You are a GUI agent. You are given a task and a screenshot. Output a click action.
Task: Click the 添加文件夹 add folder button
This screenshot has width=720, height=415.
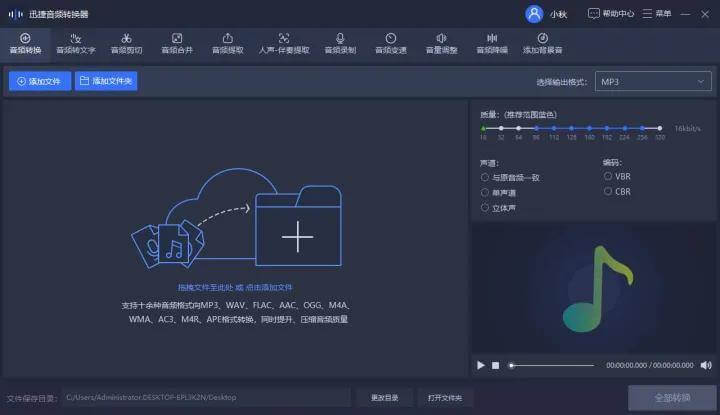point(106,81)
